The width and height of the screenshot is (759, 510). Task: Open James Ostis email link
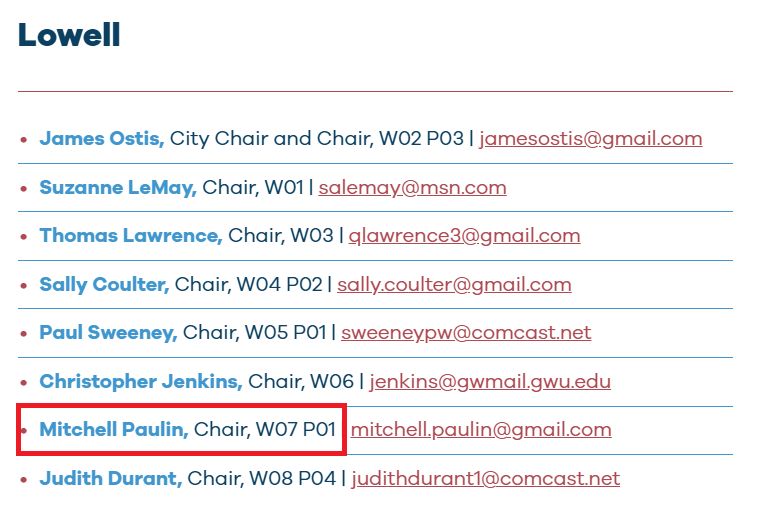tap(591, 139)
